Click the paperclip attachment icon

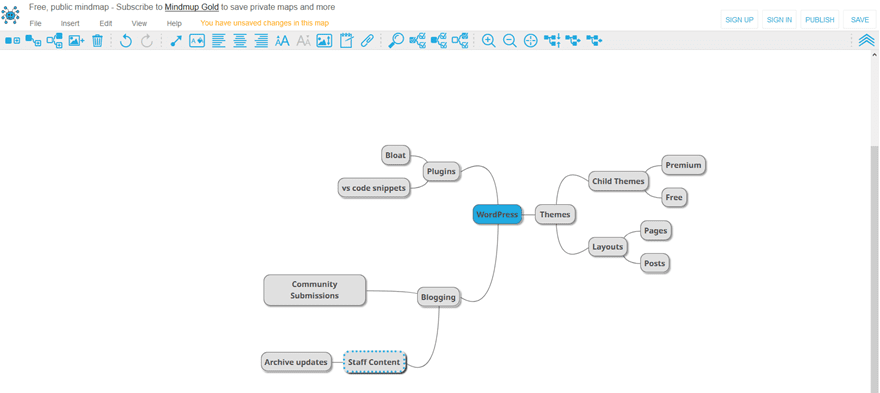click(366, 40)
